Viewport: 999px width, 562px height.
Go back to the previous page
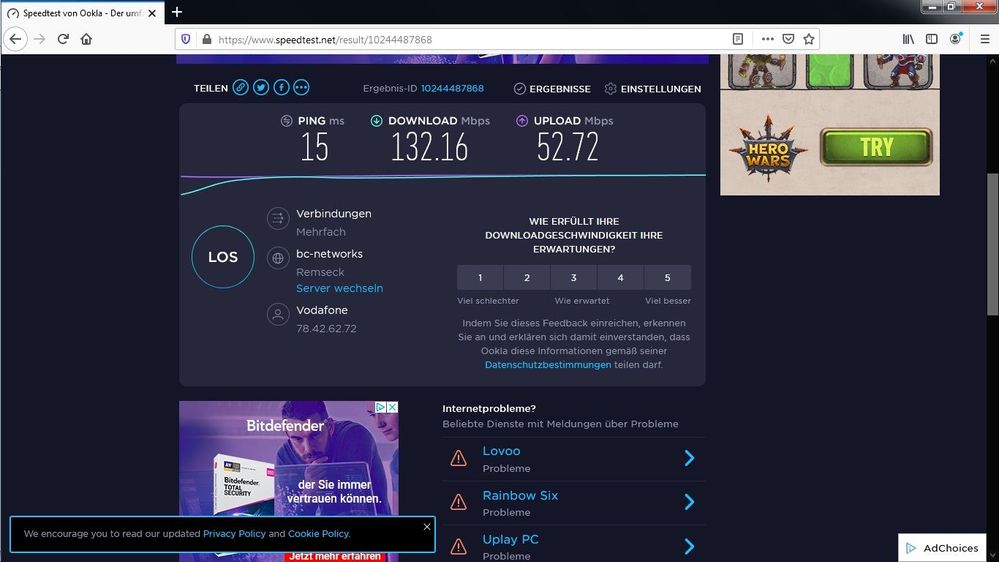[x=15, y=39]
